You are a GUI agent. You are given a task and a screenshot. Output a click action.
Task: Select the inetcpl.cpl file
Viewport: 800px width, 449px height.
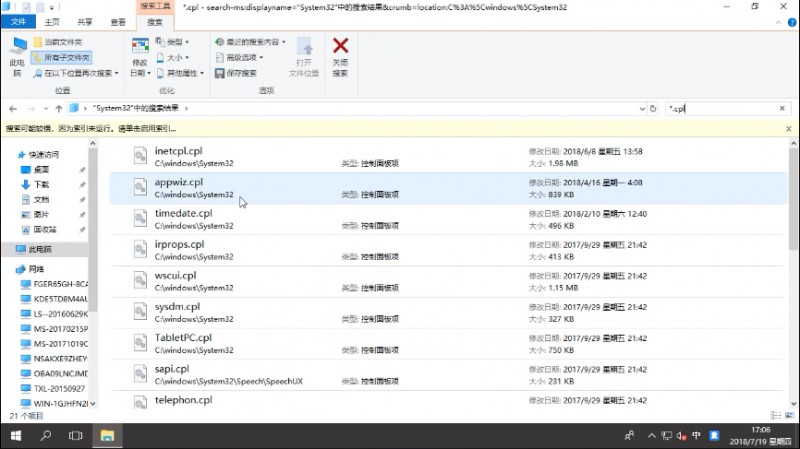pyautogui.click(x=446, y=157)
